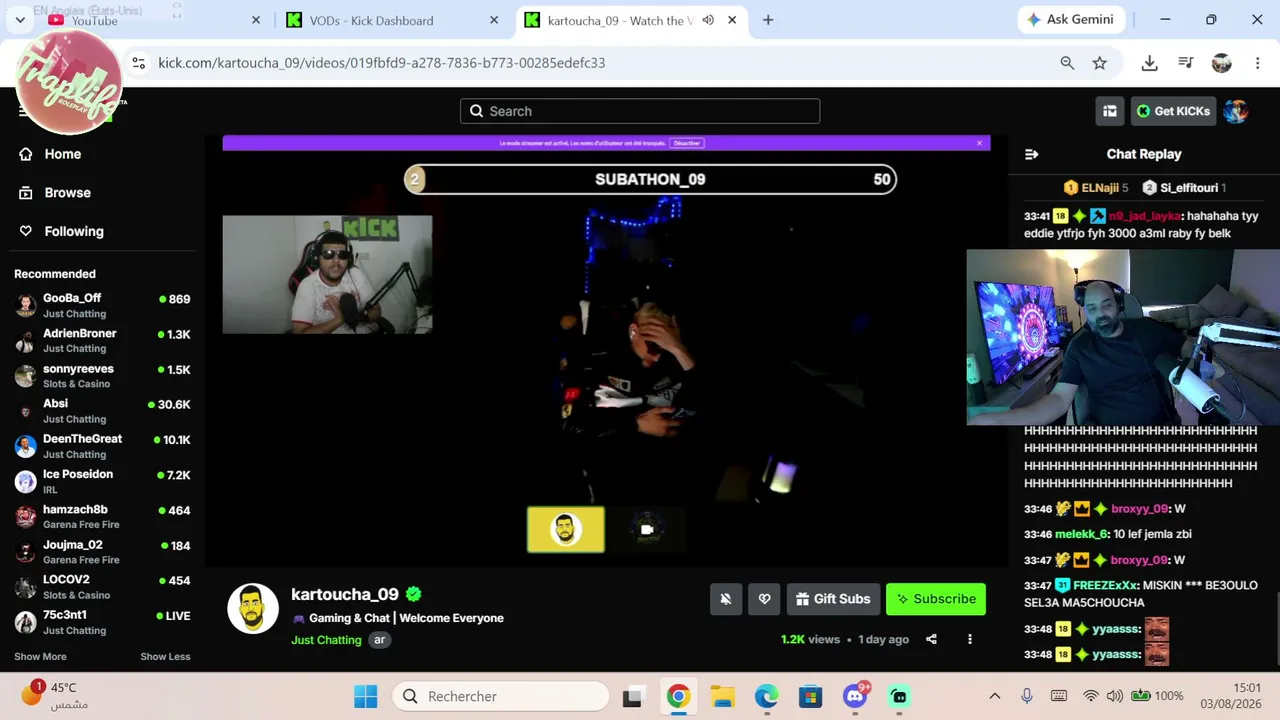The width and height of the screenshot is (1280, 720).
Task: Click the Ask Gemini button
Action: (x=1070, y=20)
